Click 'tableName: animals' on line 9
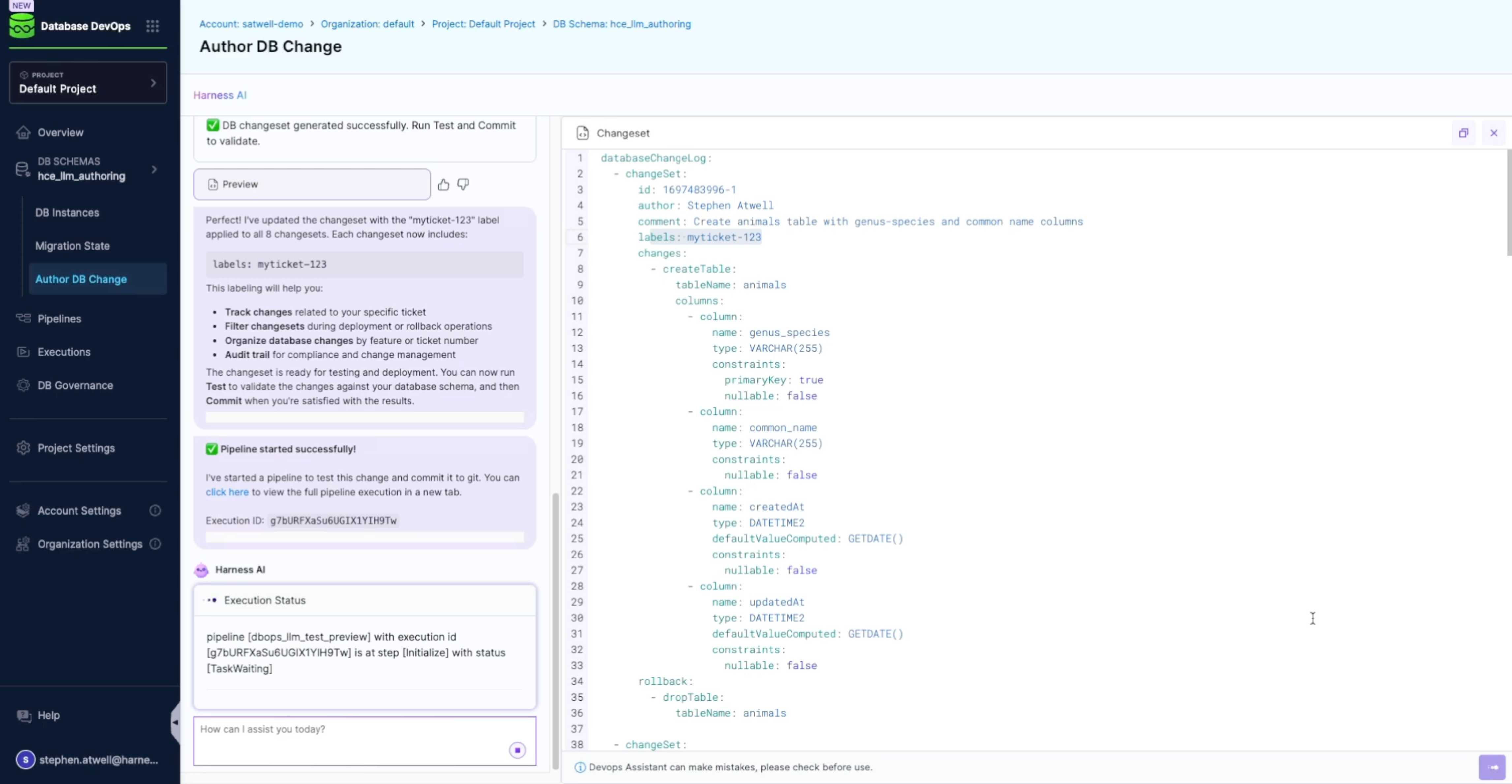This screenshot has height=784, width=1512. (x=730, y=285)
